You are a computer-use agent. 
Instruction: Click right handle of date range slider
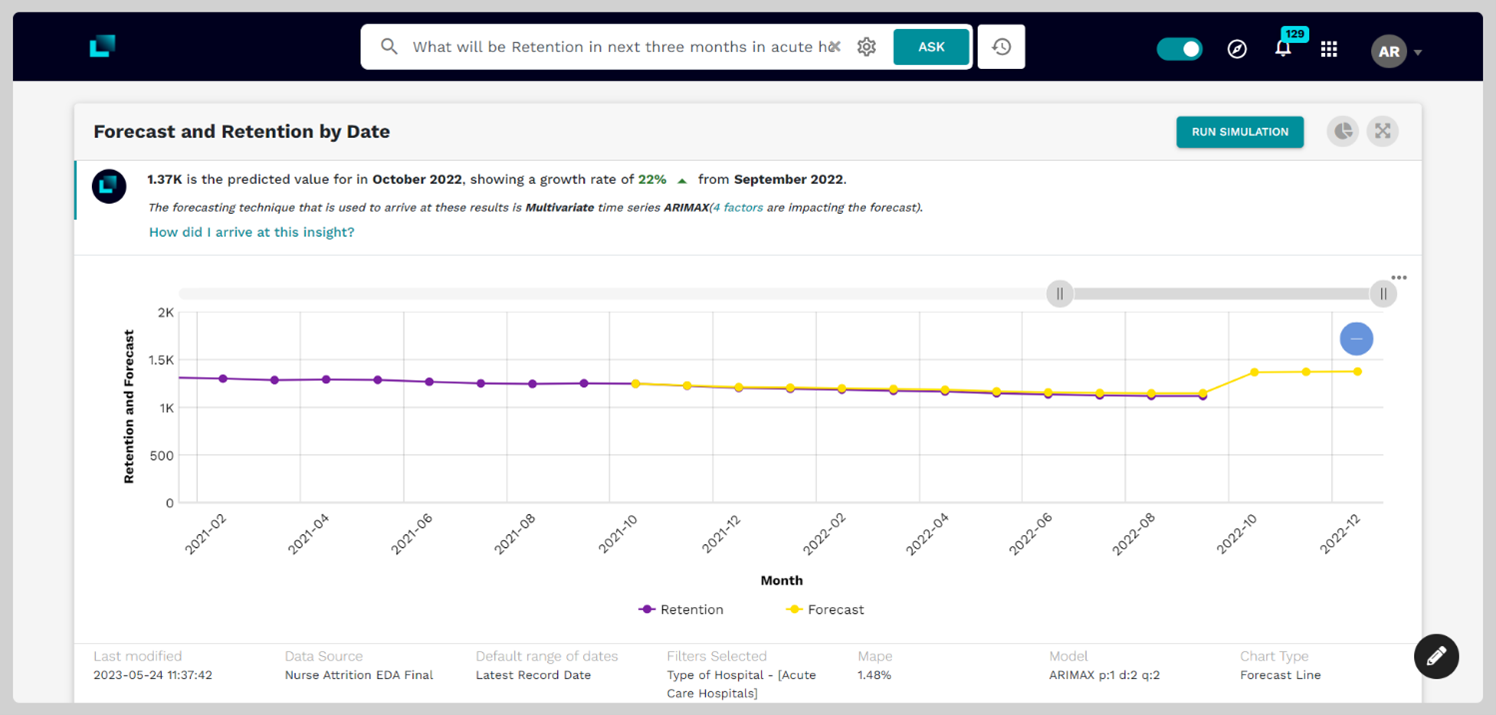point(1383,294)
